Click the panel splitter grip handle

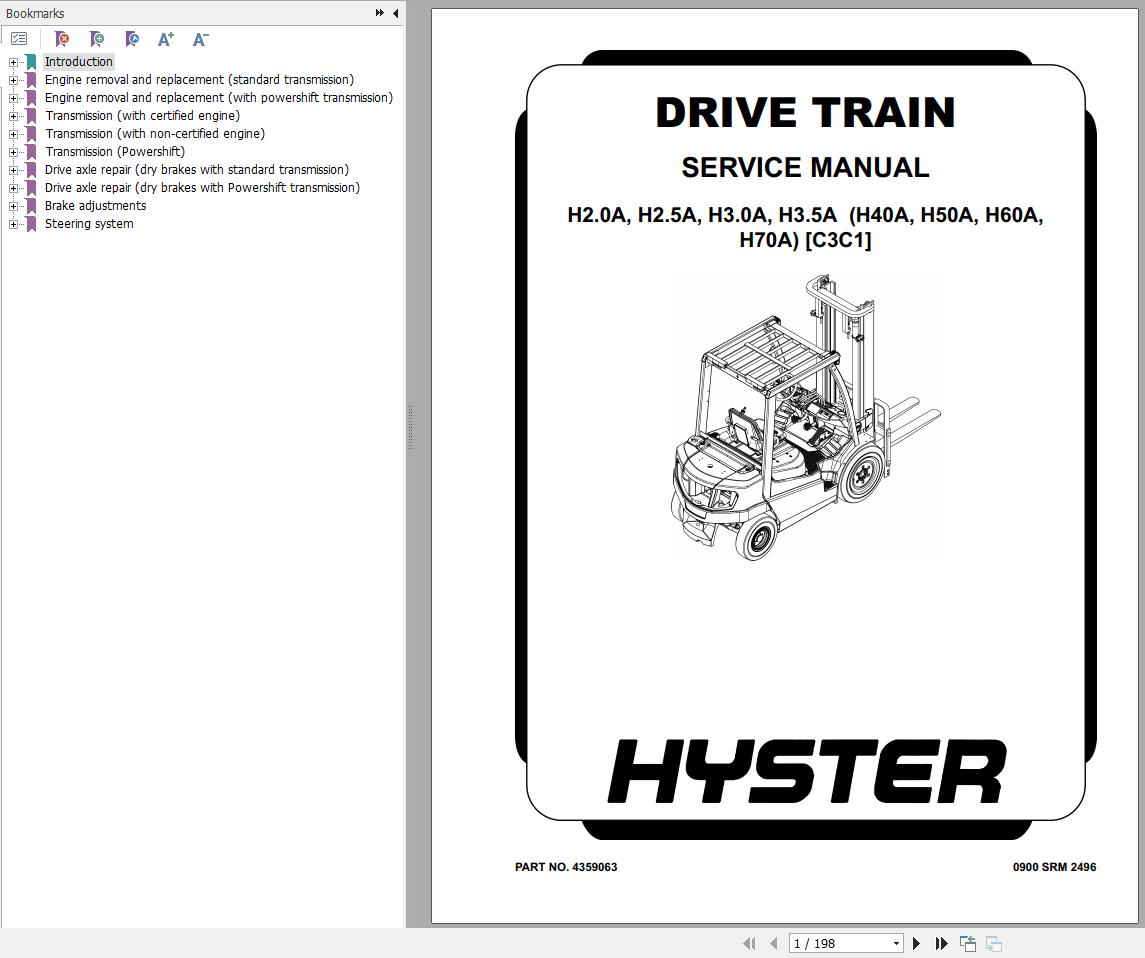[x=410, y=427]
